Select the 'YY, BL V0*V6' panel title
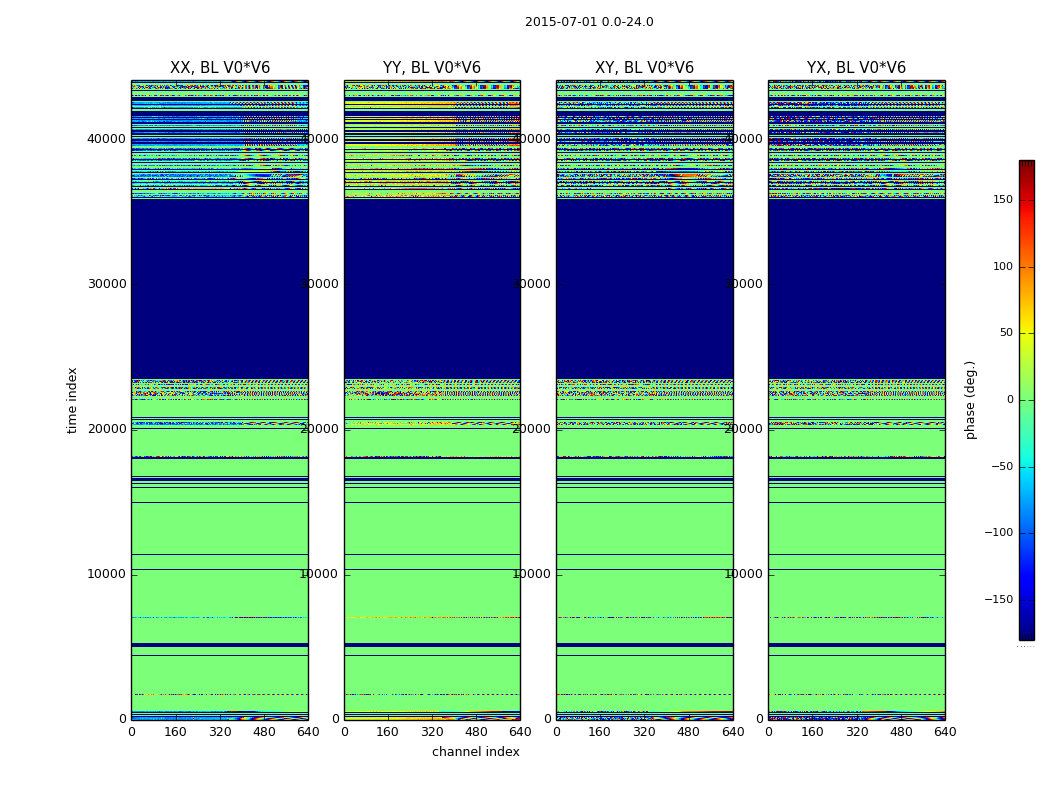Viewport: 1050px width, 800px height. [432, 68]
